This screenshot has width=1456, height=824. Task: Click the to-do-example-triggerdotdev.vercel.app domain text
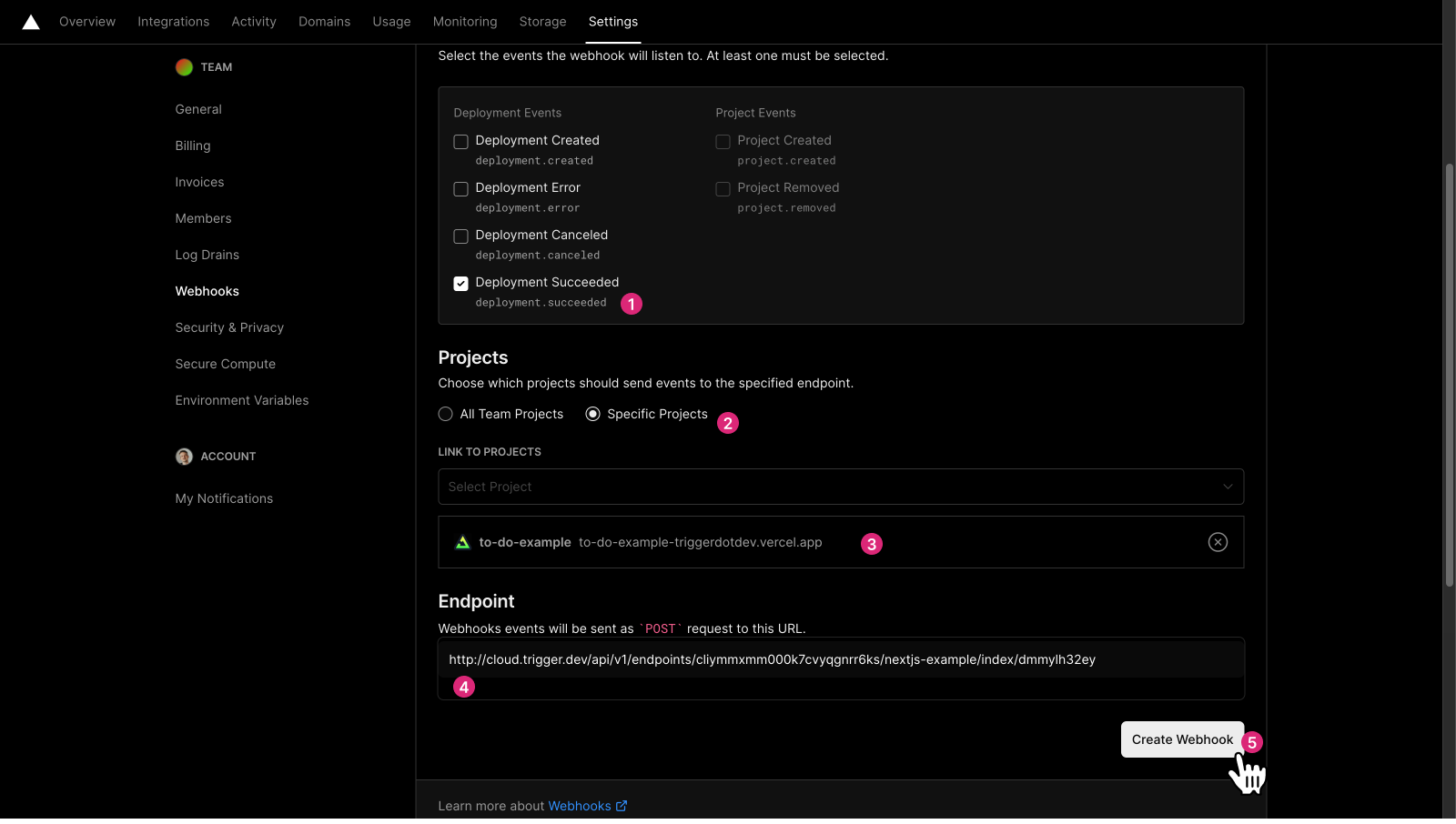point(701,542)
